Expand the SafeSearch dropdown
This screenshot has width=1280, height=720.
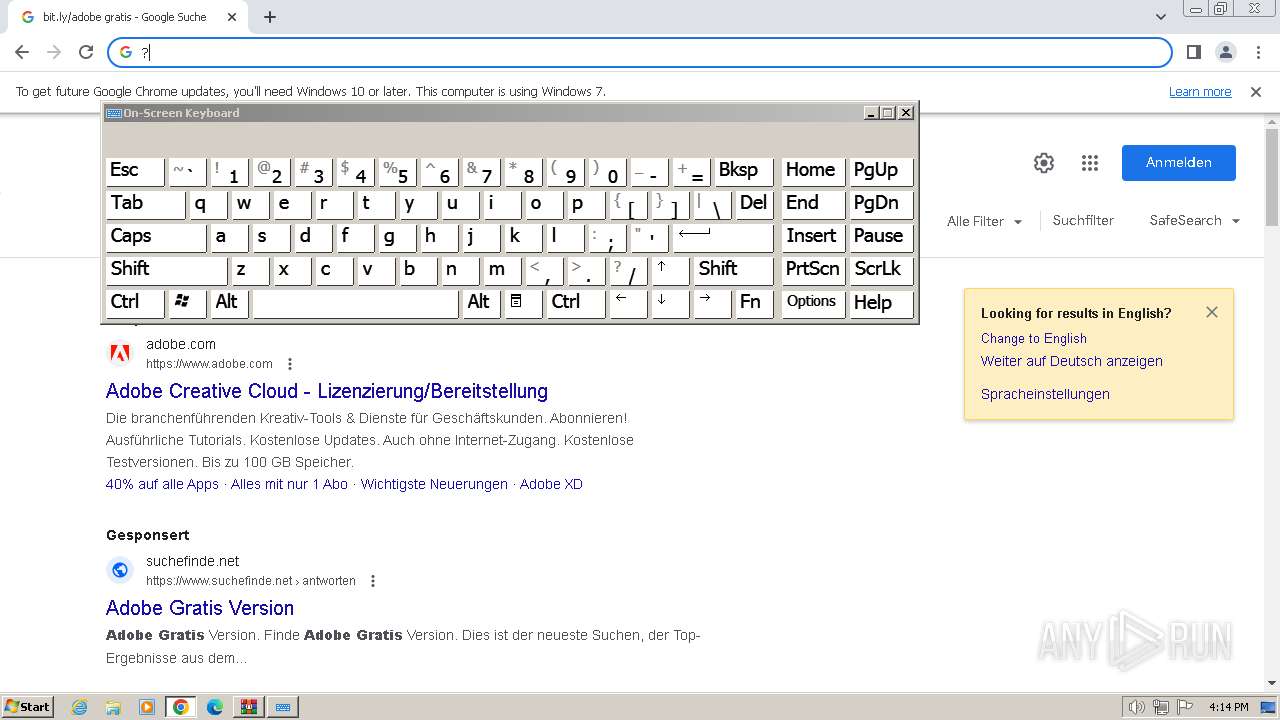(x=1194, y=221)
